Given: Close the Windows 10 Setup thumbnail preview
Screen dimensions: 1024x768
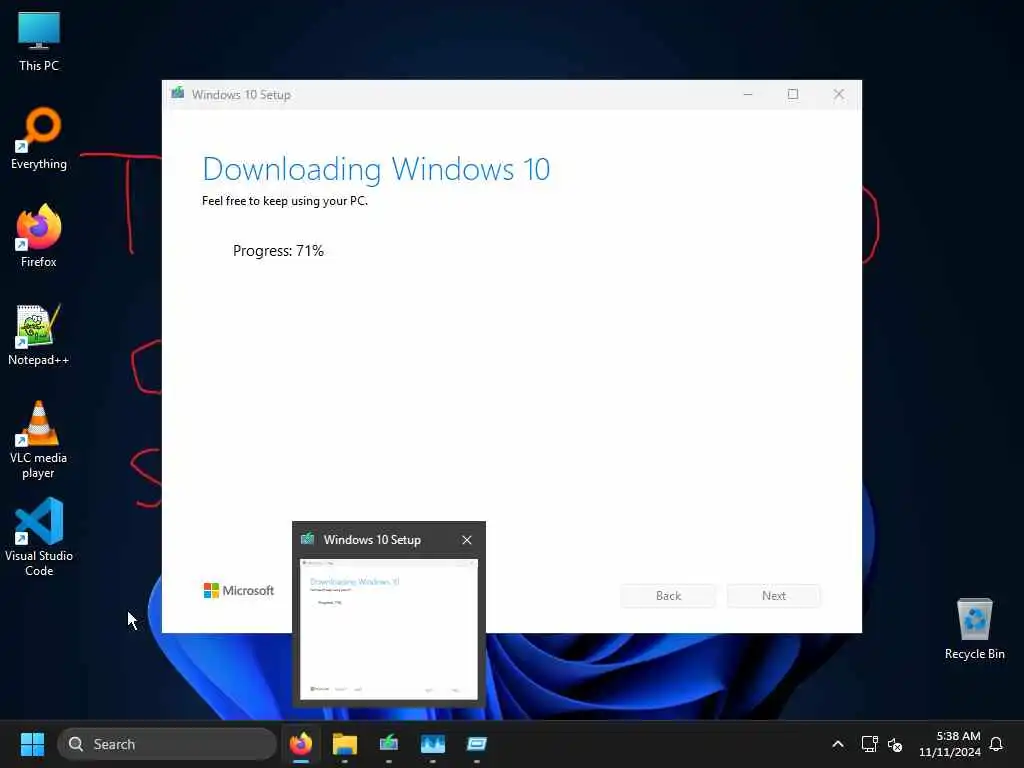Looking at the screenshot, I should [466, 540].
